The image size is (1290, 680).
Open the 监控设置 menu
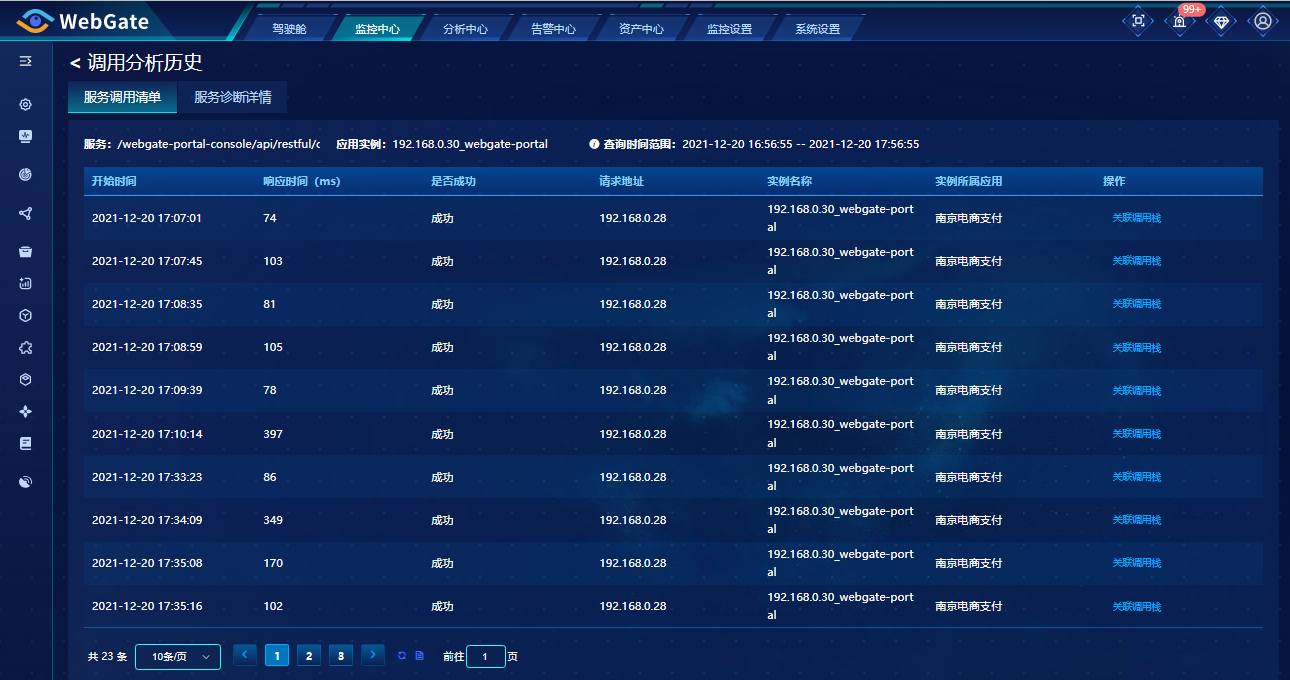tap(729, 29)
